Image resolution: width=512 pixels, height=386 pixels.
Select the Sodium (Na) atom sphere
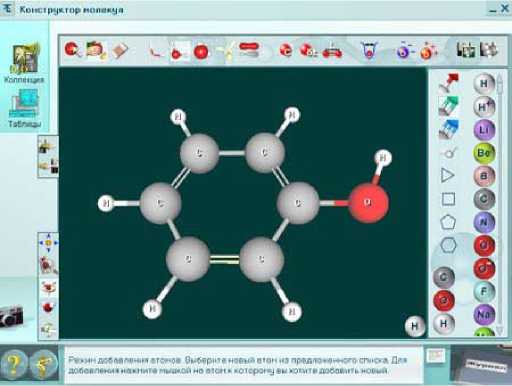point(484,314)
